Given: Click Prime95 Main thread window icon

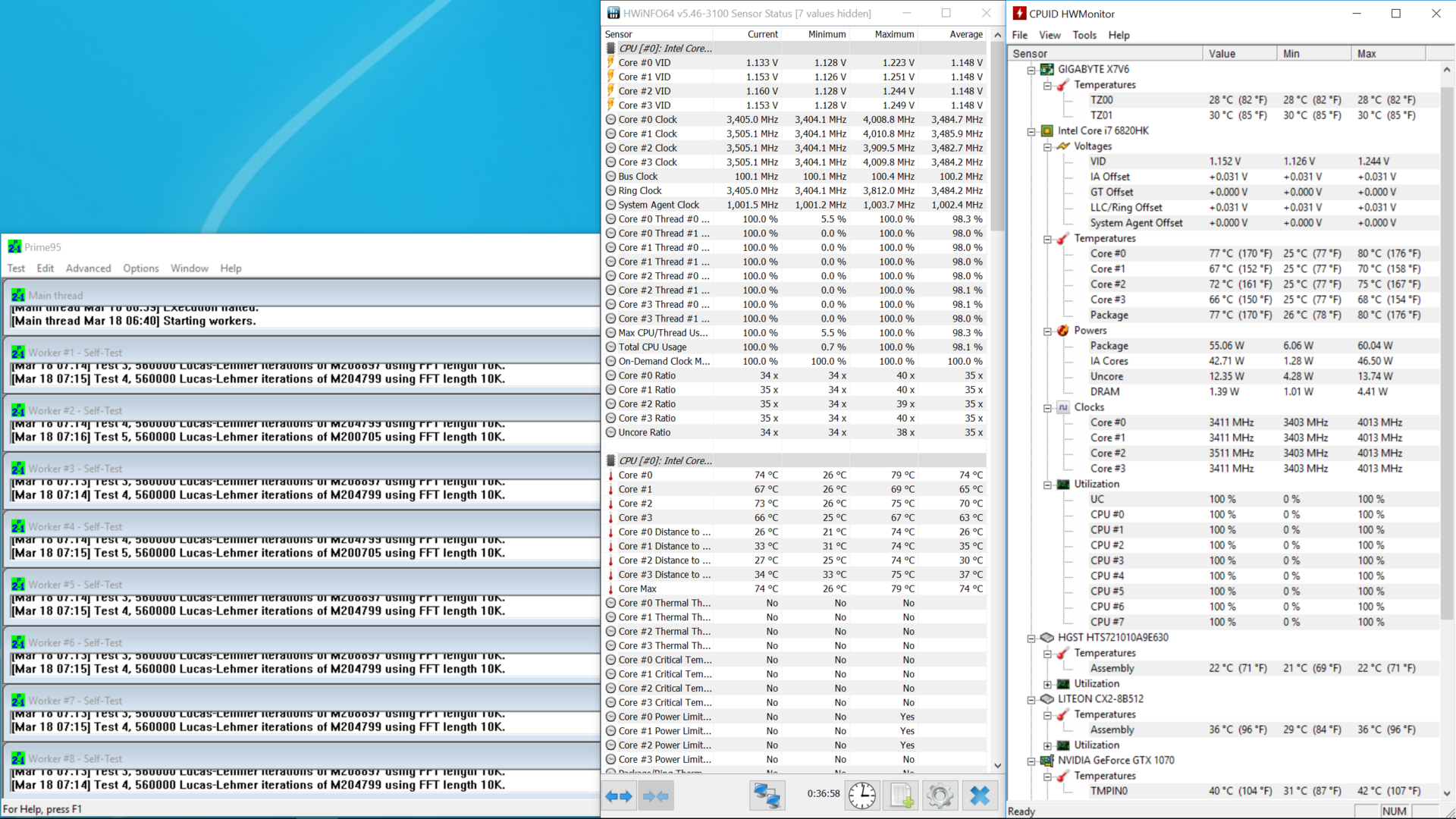Looking at the screenshot, I should (18, 295).
